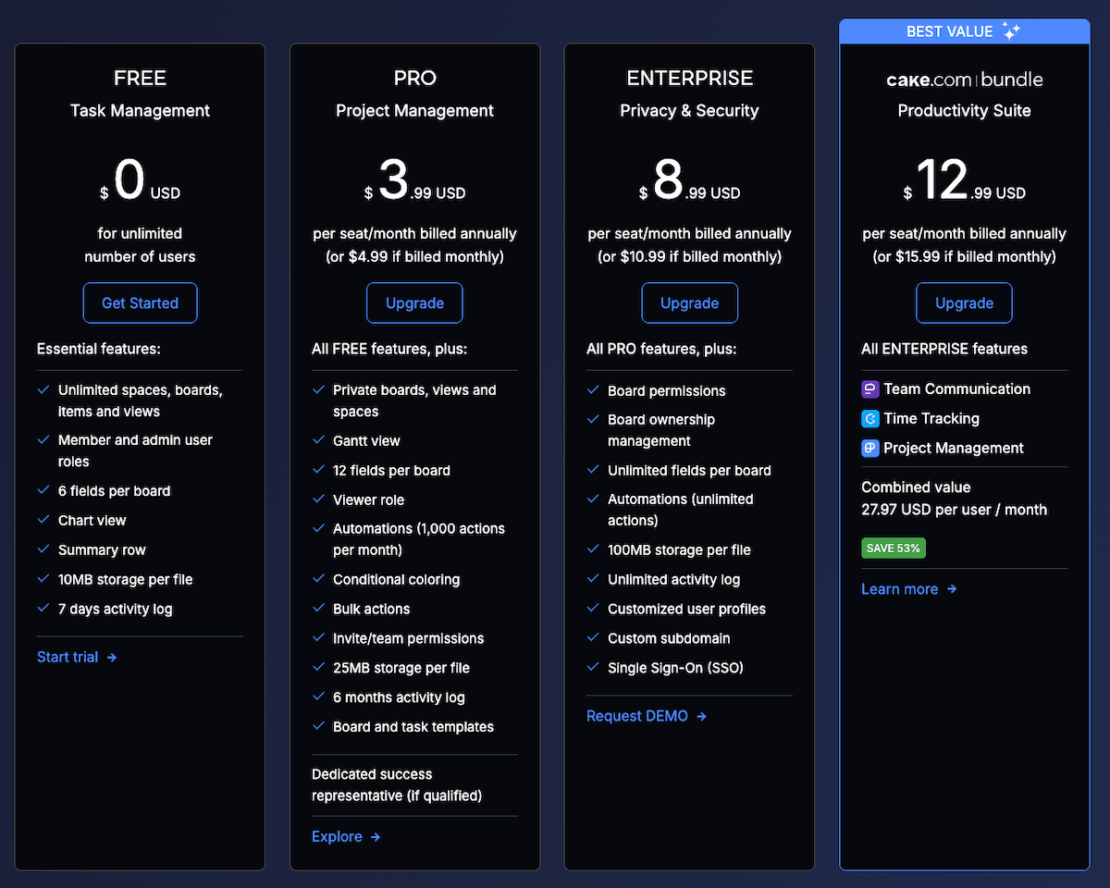
Task: Click the Time Tracking app icon
Action: [x=869, y=418]
